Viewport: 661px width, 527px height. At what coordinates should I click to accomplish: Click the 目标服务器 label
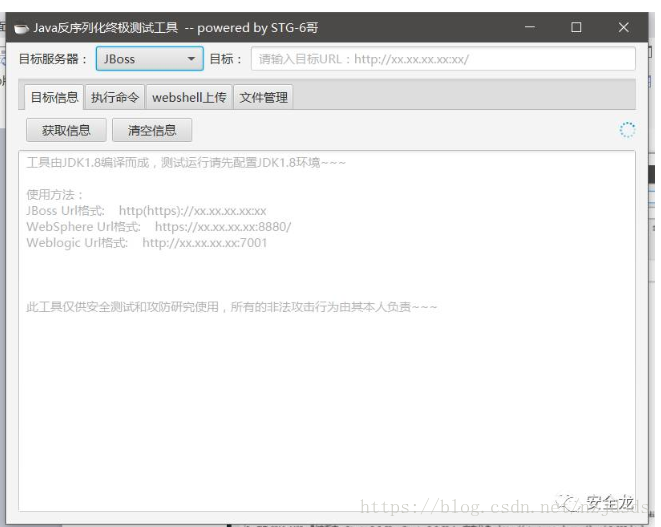tap(52, 59)
